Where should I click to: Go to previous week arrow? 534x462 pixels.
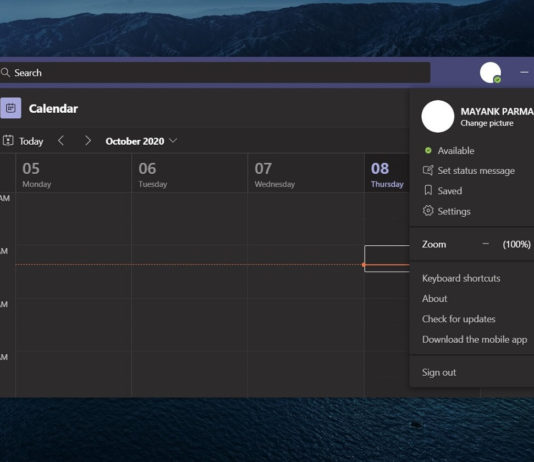61,141
